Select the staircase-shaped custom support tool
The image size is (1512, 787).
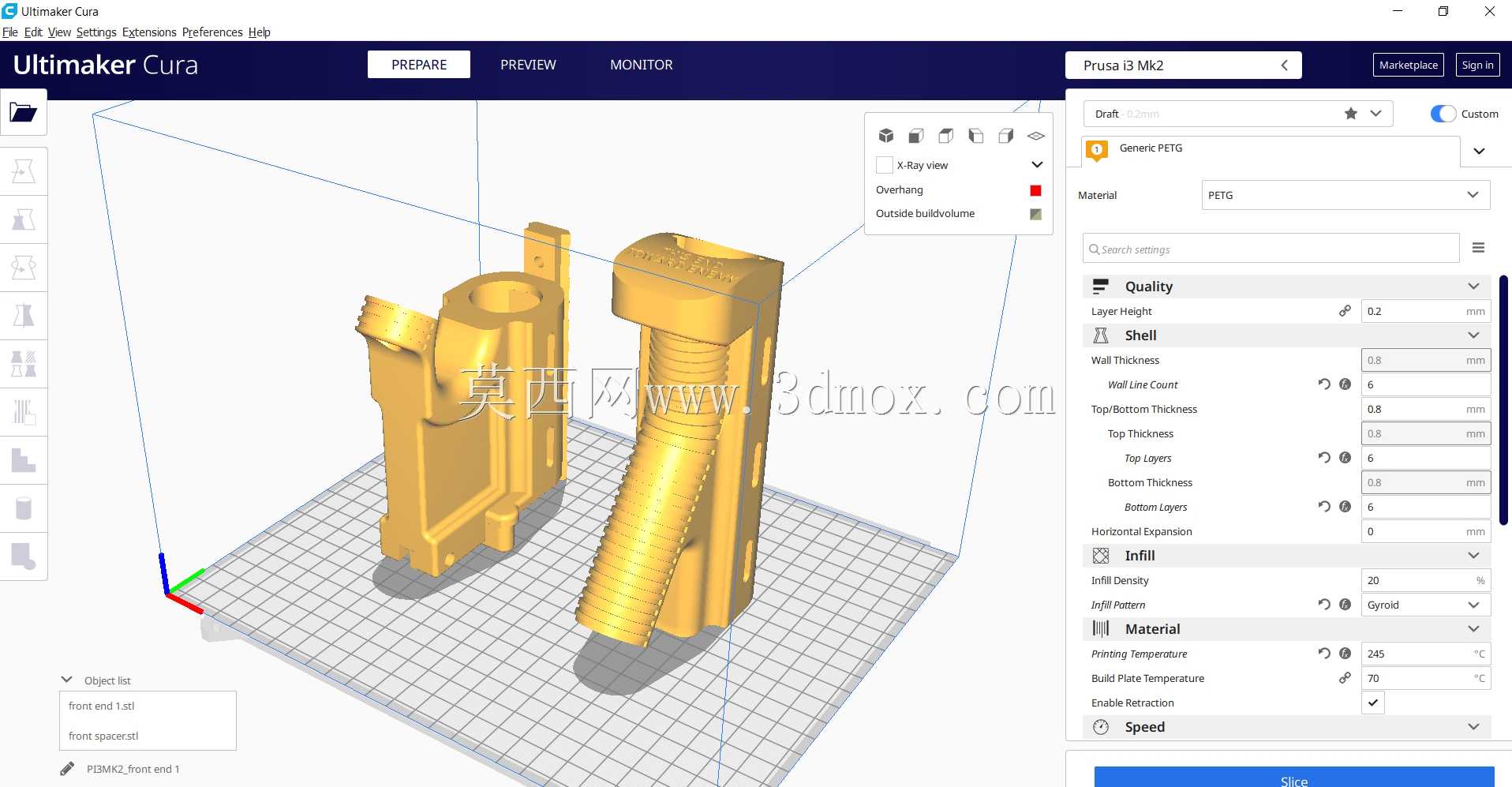tap(24, 460)
